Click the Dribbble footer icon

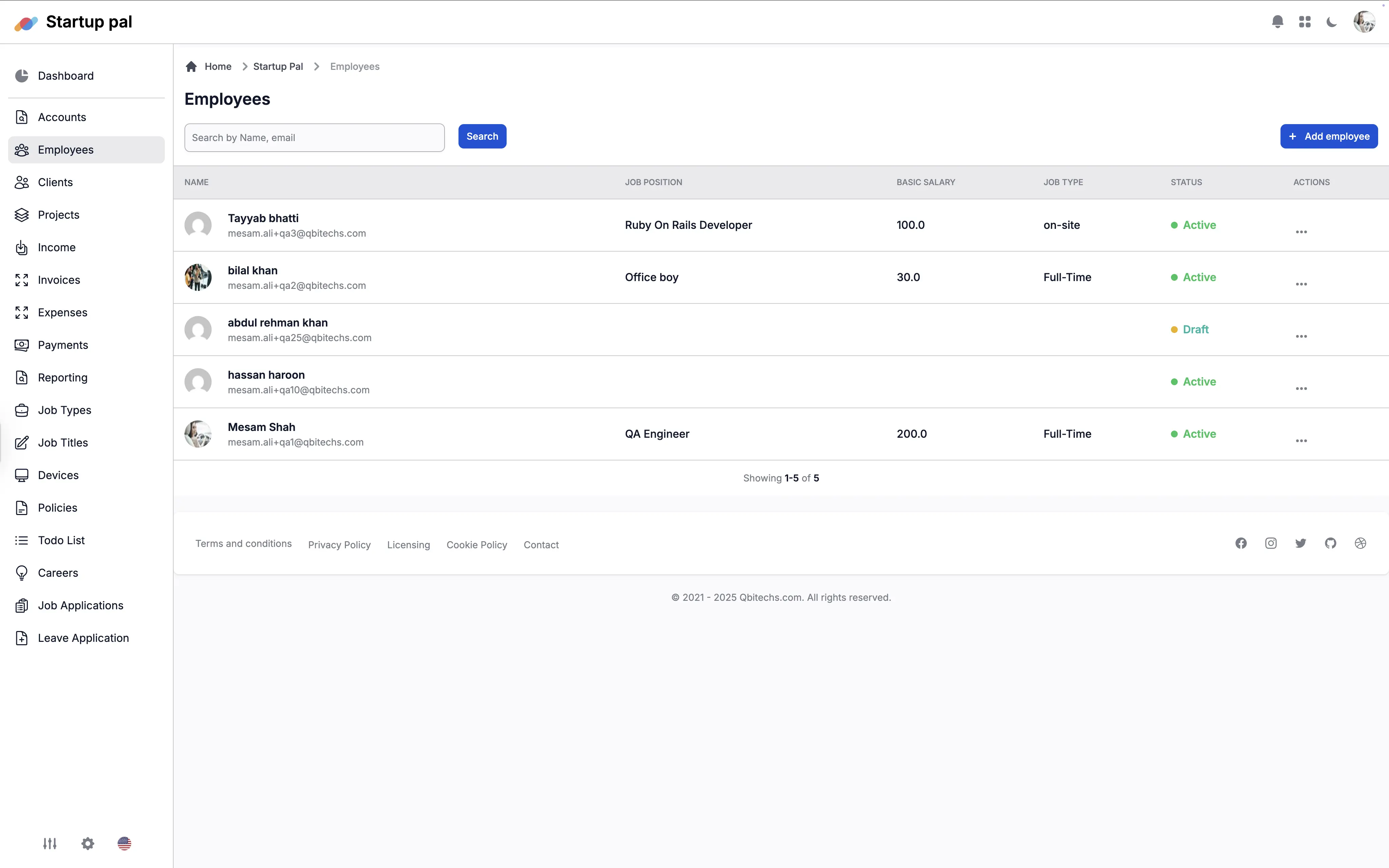click(x=1360, y=543)
